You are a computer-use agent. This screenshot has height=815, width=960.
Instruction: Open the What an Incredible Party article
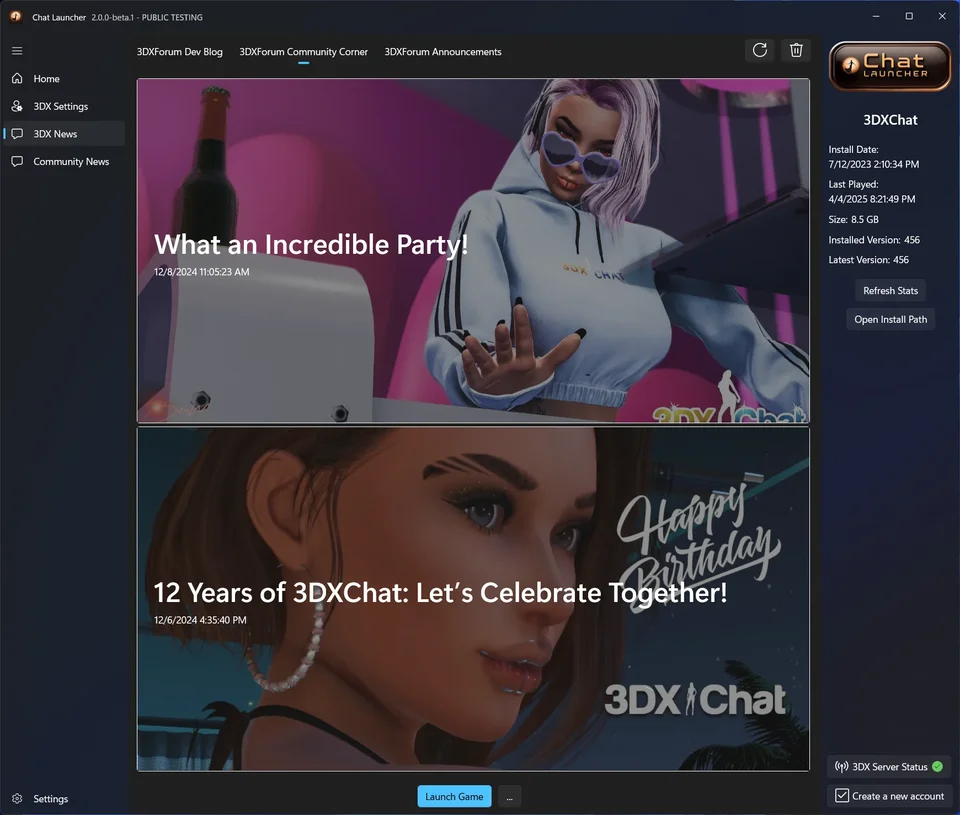point(473,250)
